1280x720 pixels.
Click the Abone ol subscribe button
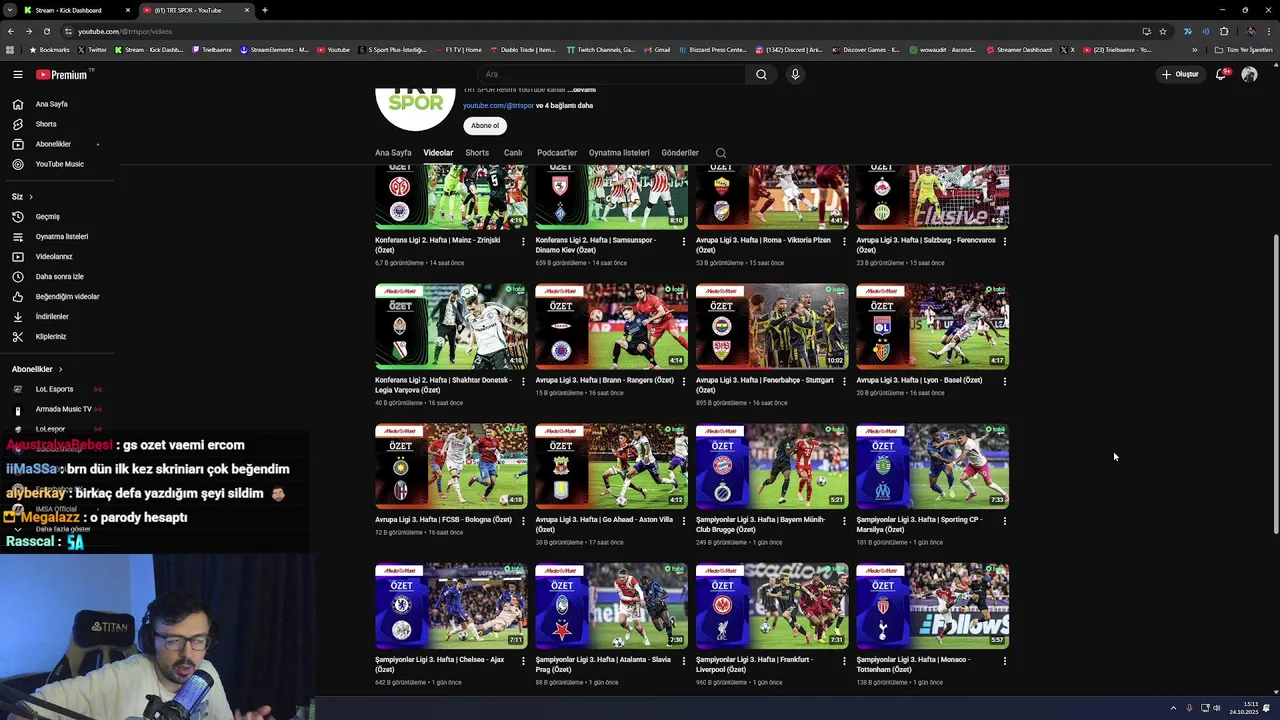click(x=485, y=126)
